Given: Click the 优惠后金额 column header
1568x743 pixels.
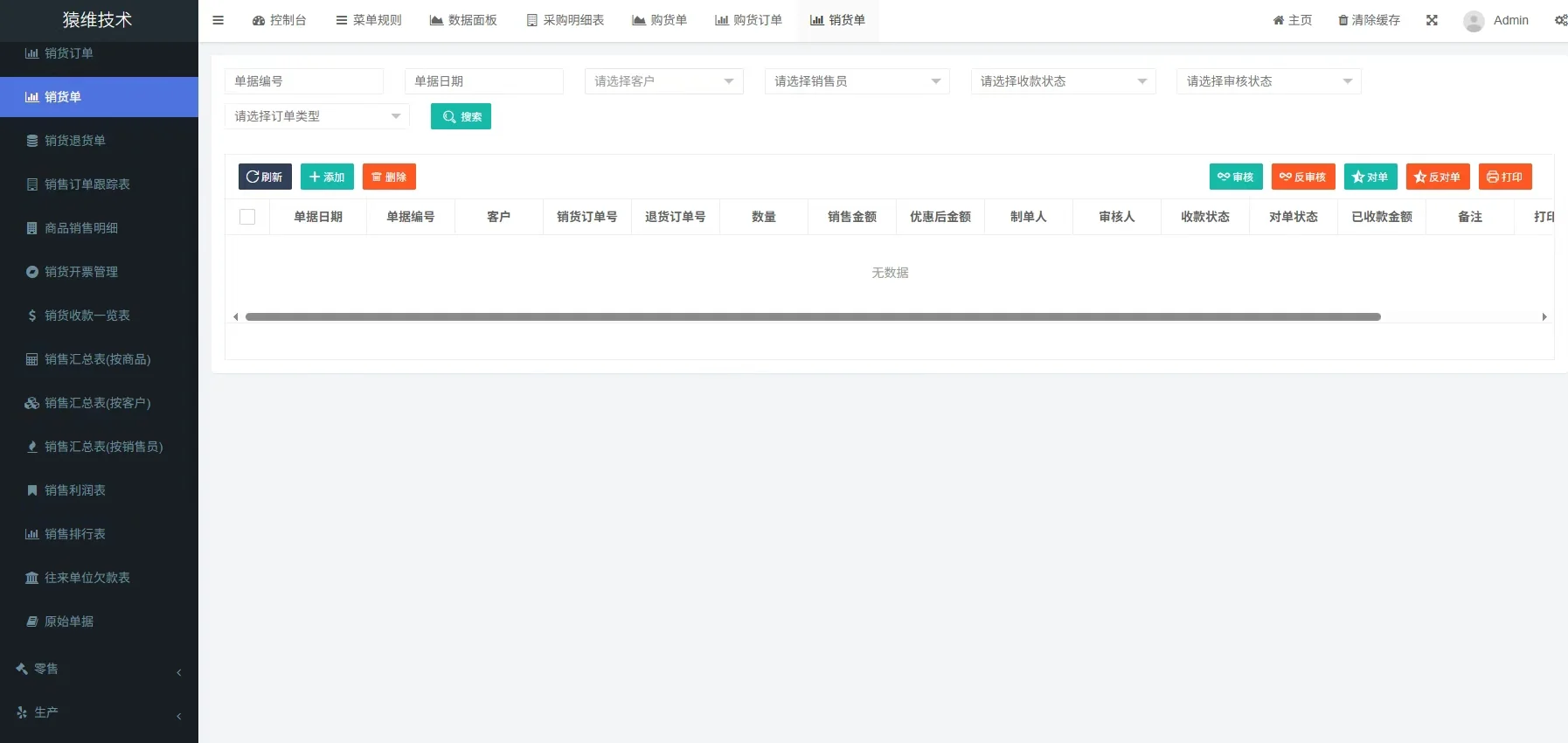Looking at the screenshot, I should (x=940, y=217).
